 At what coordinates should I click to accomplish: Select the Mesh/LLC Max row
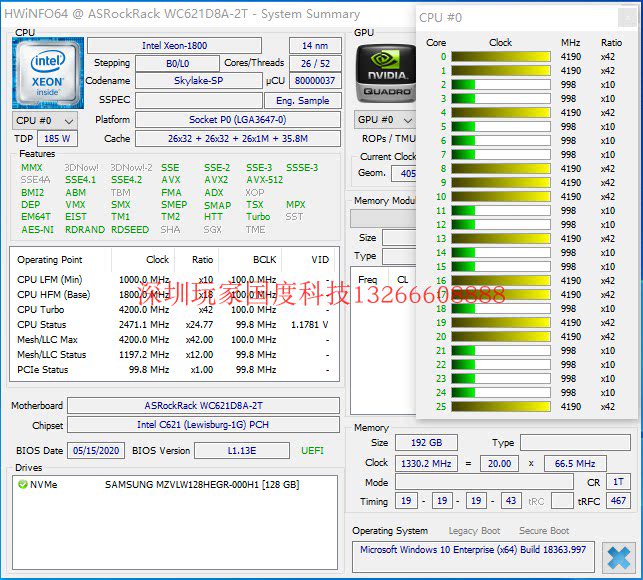tap(174, 340)
